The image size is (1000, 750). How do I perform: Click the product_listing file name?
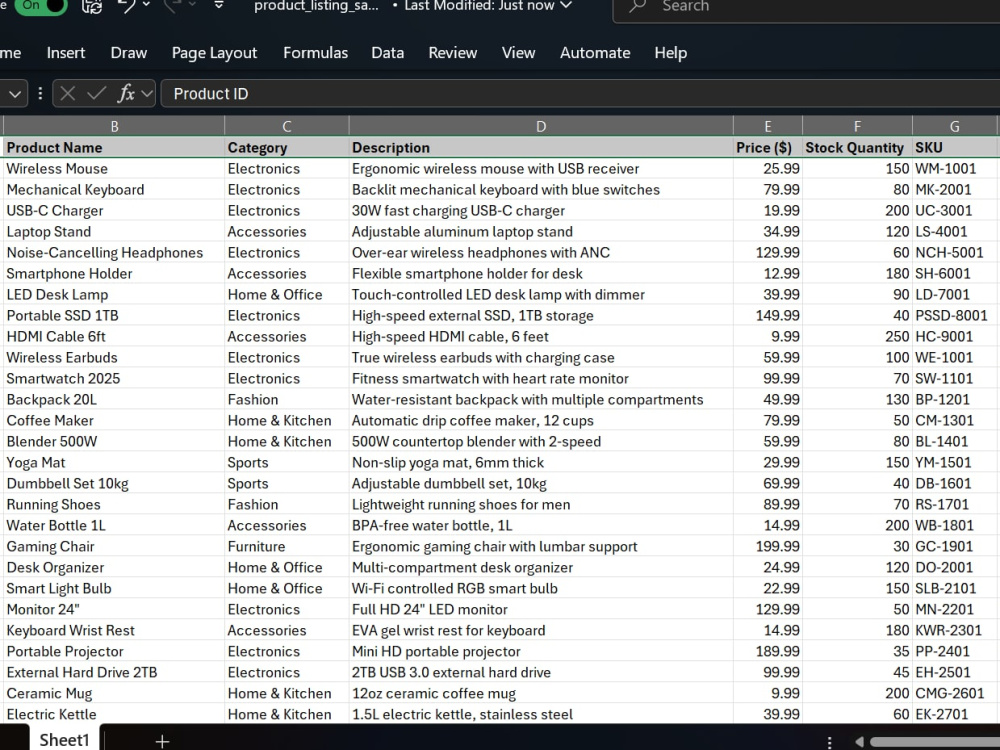(x=316, y=6)
